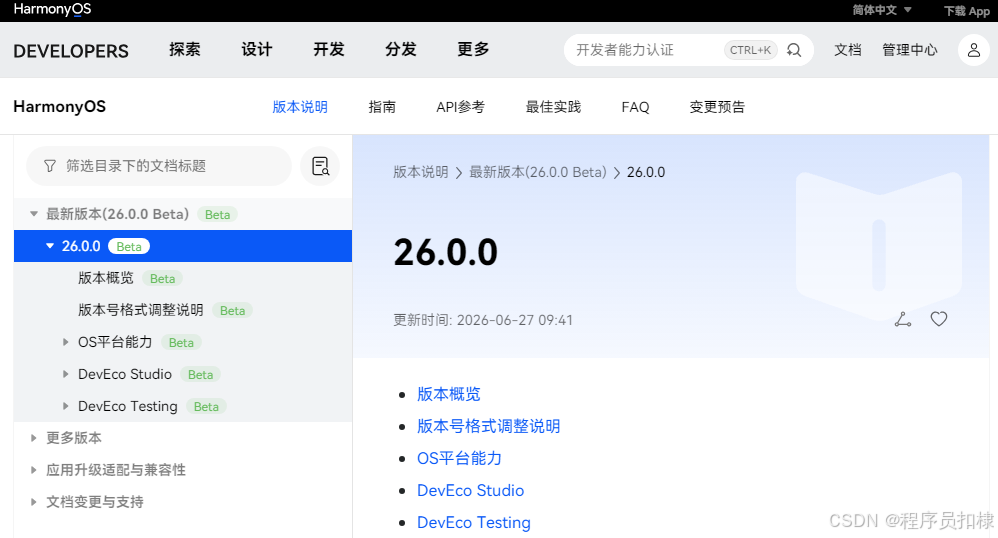This screenshot has width=998, height=538.
Task: Expand the OS平台能力 tree node
Action: (65, 342)
